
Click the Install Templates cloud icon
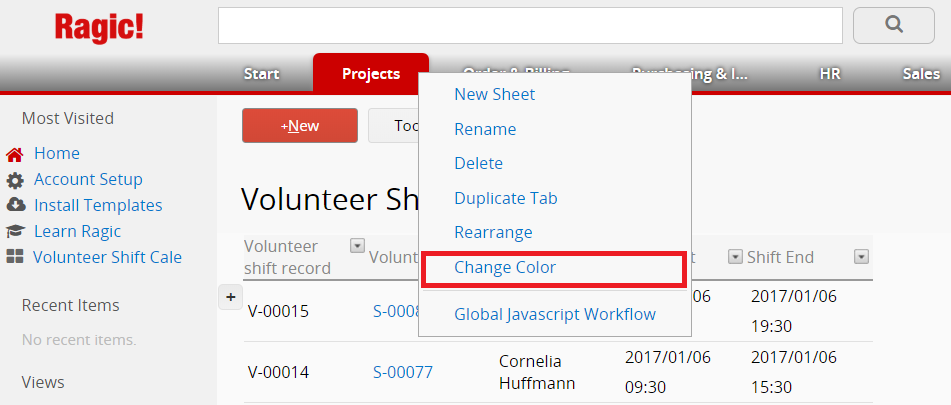point(15,206)
